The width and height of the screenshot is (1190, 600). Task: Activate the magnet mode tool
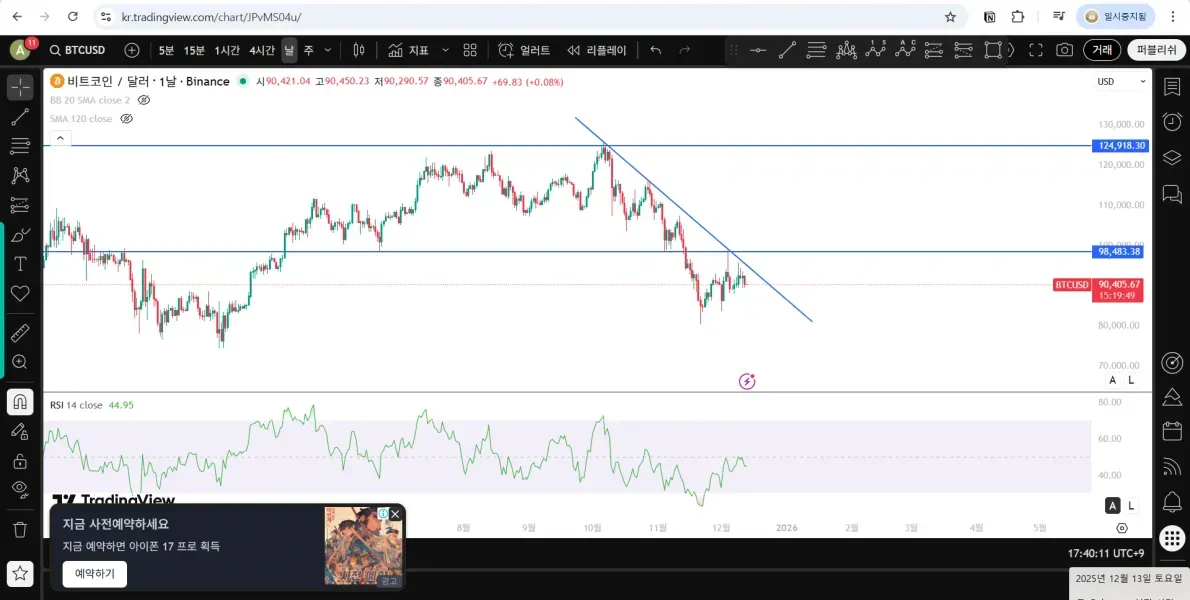(x=20, y=401)
